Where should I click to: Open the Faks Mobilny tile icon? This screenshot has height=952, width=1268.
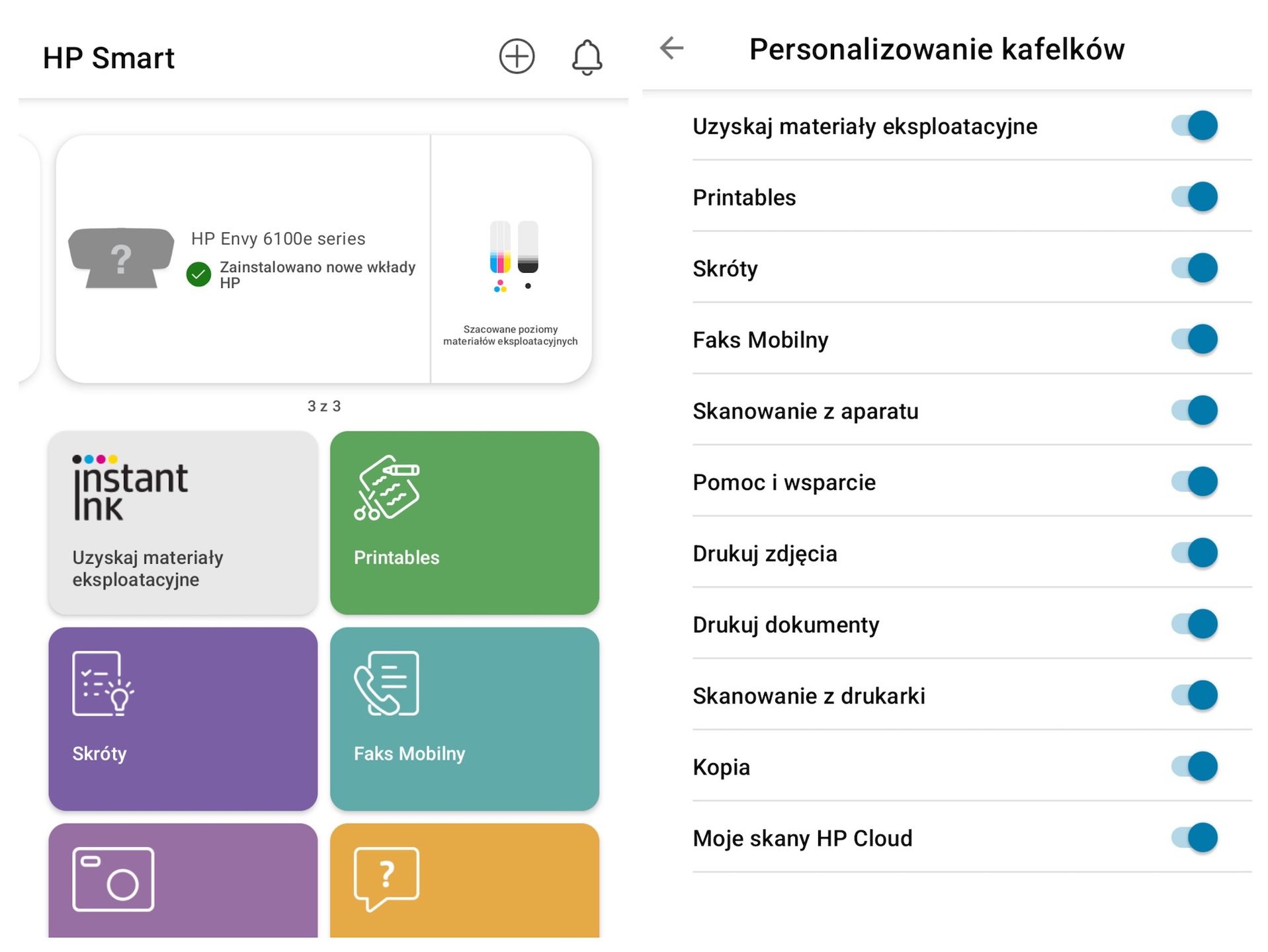tap(387, 684)
